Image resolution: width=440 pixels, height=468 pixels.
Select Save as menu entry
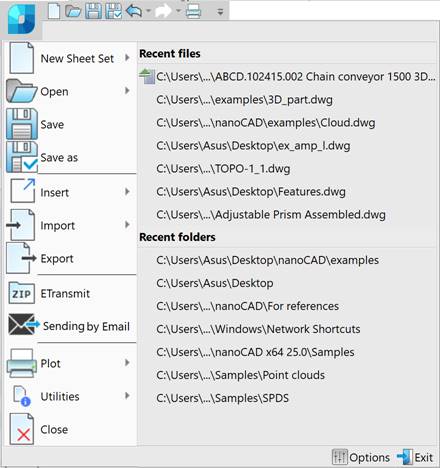59,158
